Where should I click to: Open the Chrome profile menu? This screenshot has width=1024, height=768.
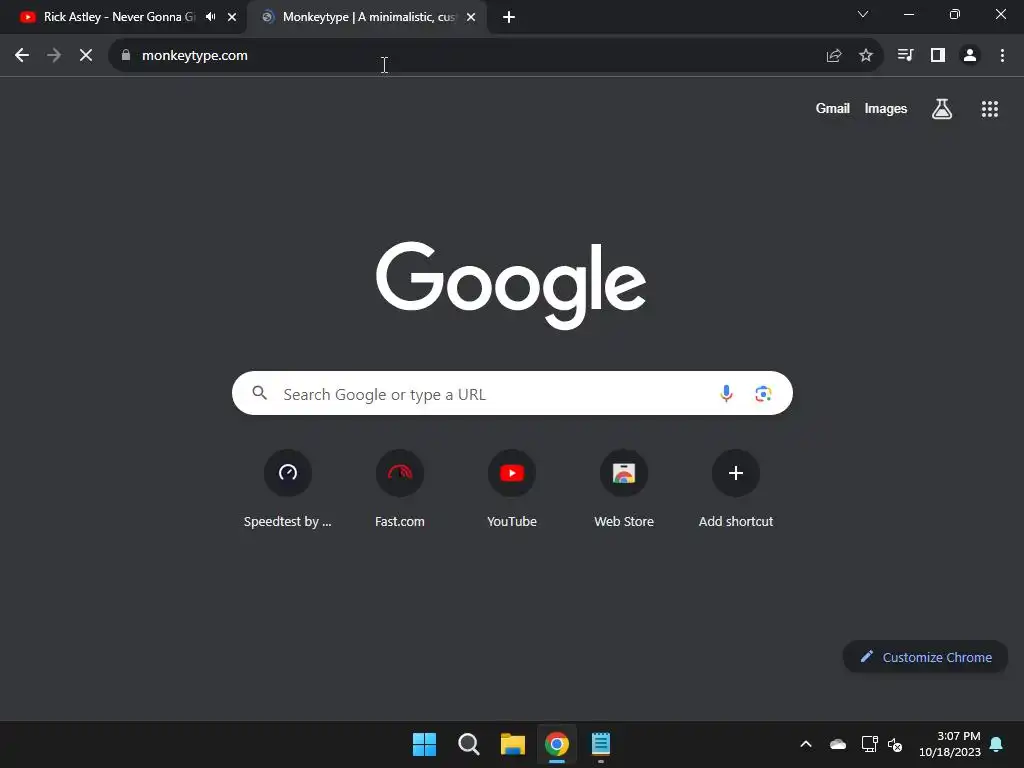pos(970,56)
